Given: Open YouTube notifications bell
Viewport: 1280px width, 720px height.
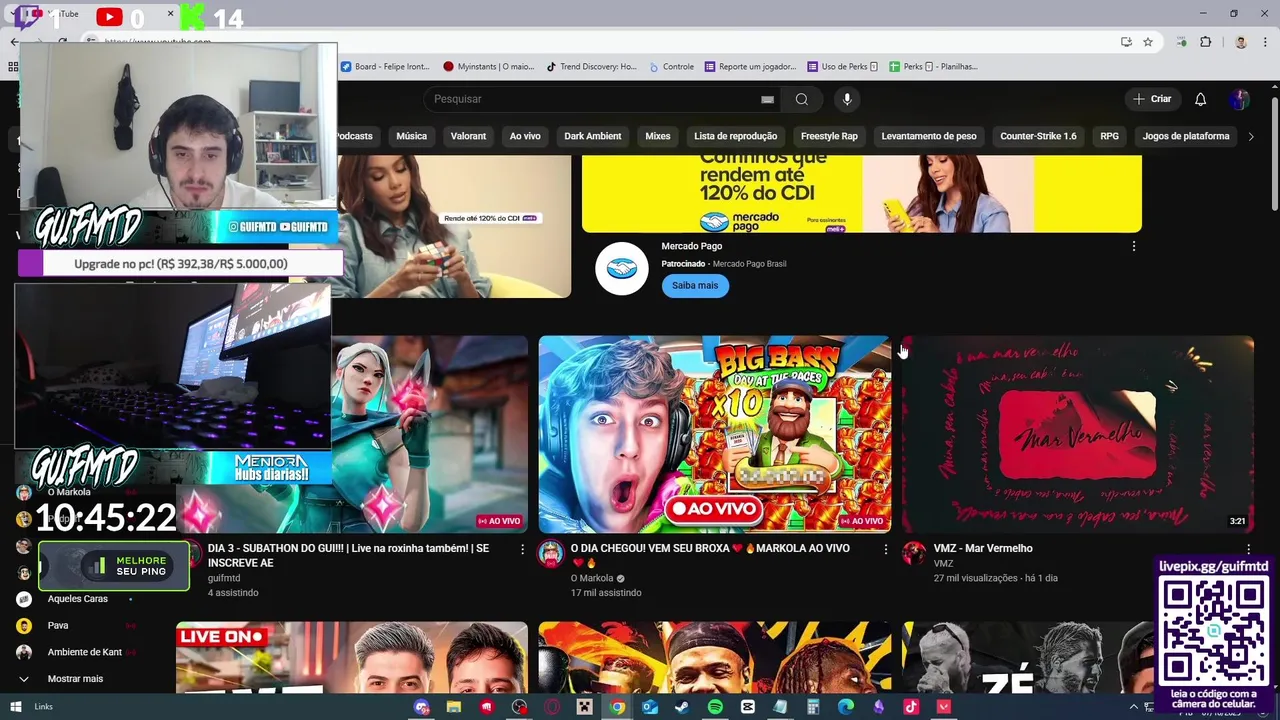Looking at the screenshot, I should click(1200, 99).
